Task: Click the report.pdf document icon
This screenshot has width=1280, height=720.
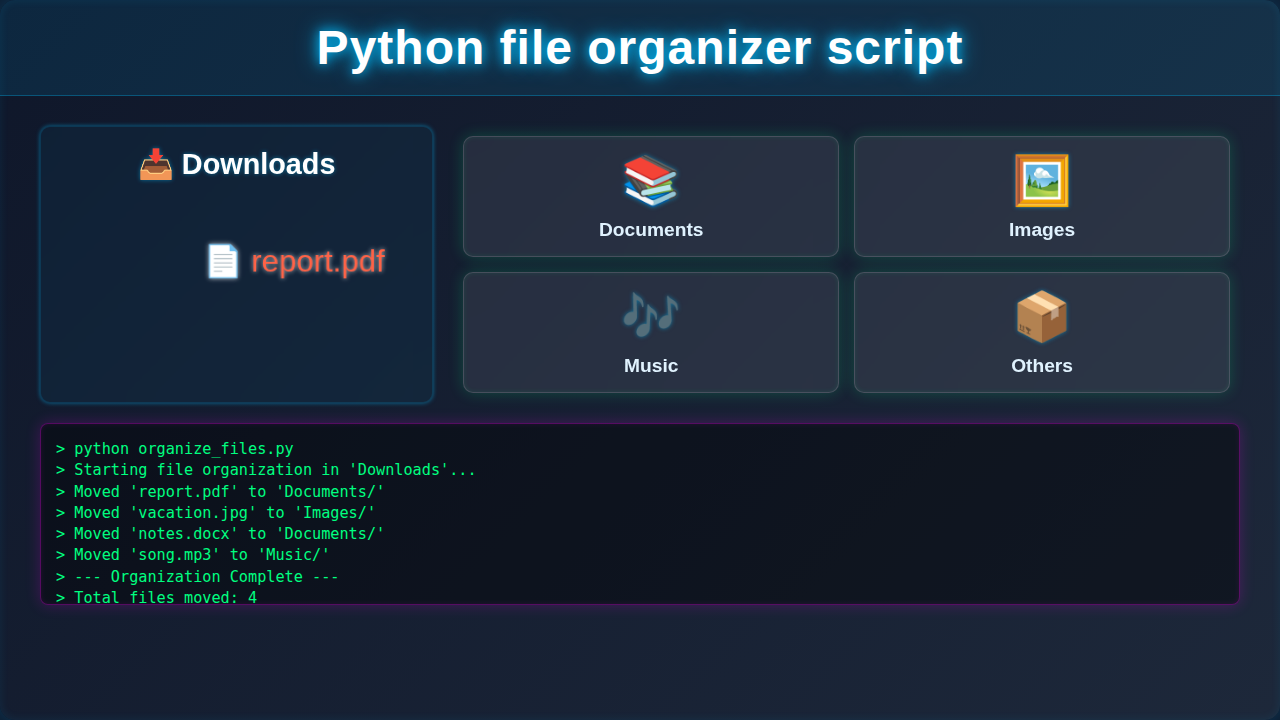Action: pos(222,261)
